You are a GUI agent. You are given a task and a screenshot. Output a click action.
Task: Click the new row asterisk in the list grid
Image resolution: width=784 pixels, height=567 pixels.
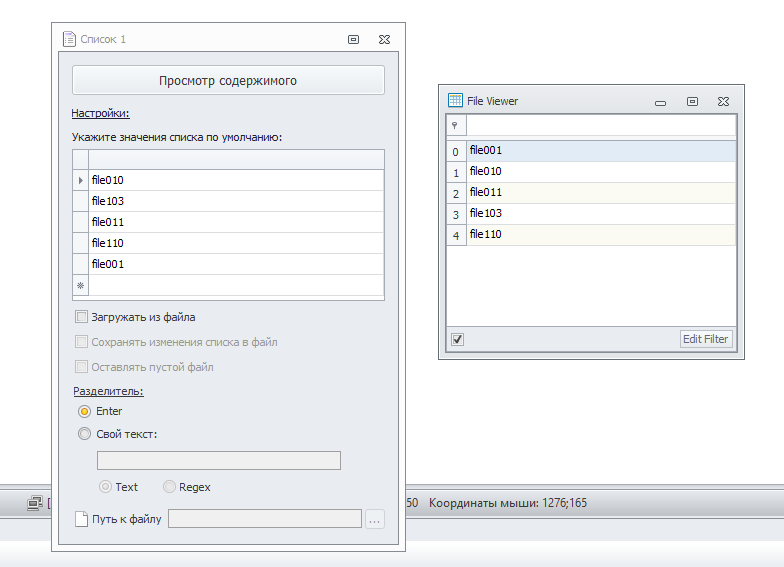[x=81, y=285]
